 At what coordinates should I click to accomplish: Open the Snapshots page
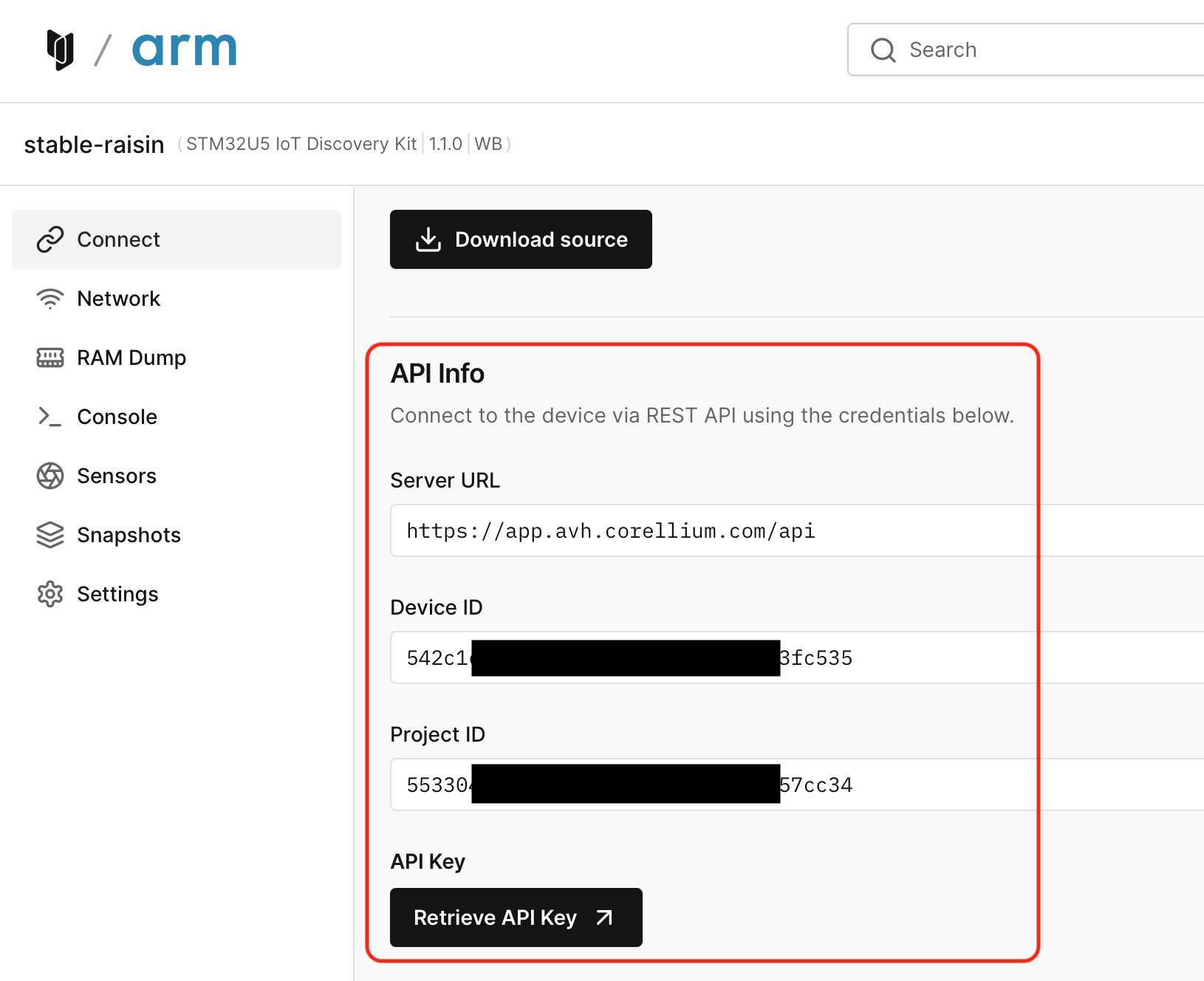pos(177,535)
